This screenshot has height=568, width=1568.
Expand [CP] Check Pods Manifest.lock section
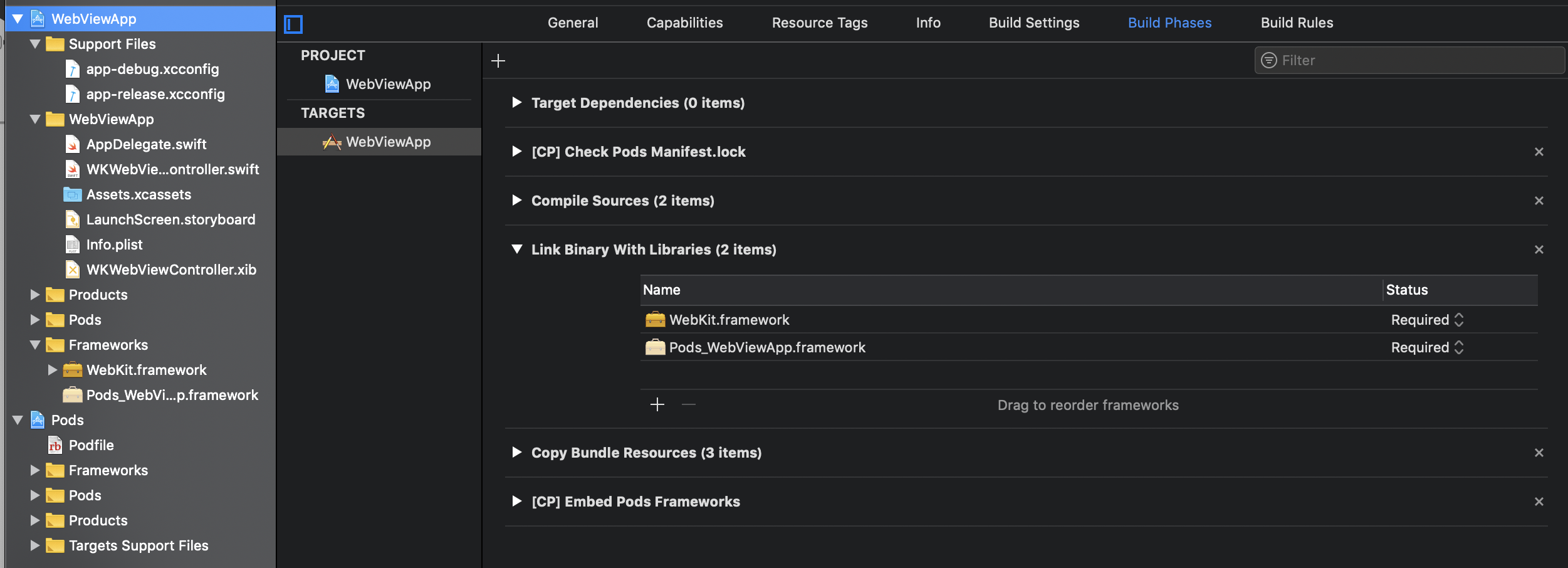[516, 151]
